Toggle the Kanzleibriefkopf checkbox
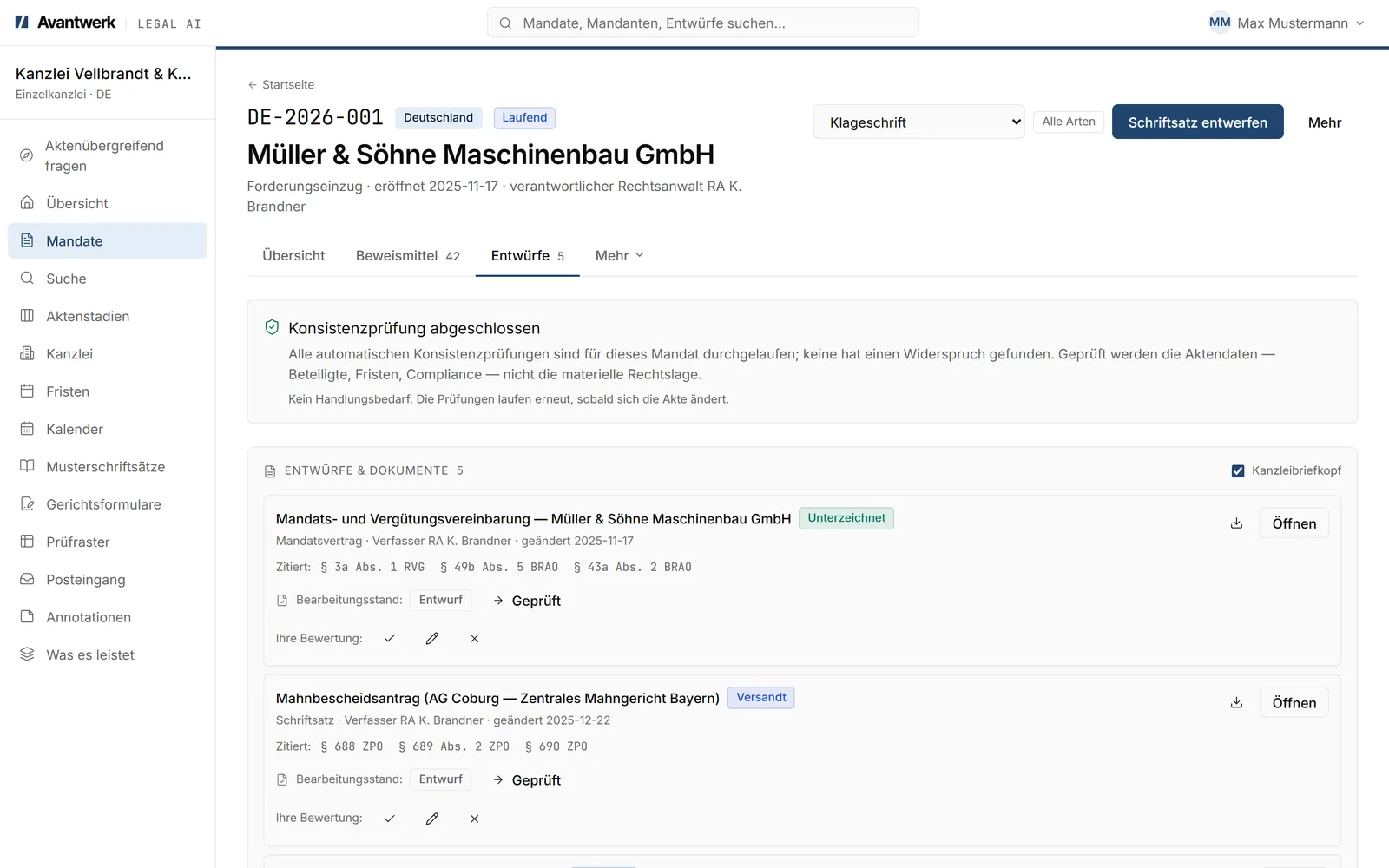1389x868 pixels. [1238, 470]
